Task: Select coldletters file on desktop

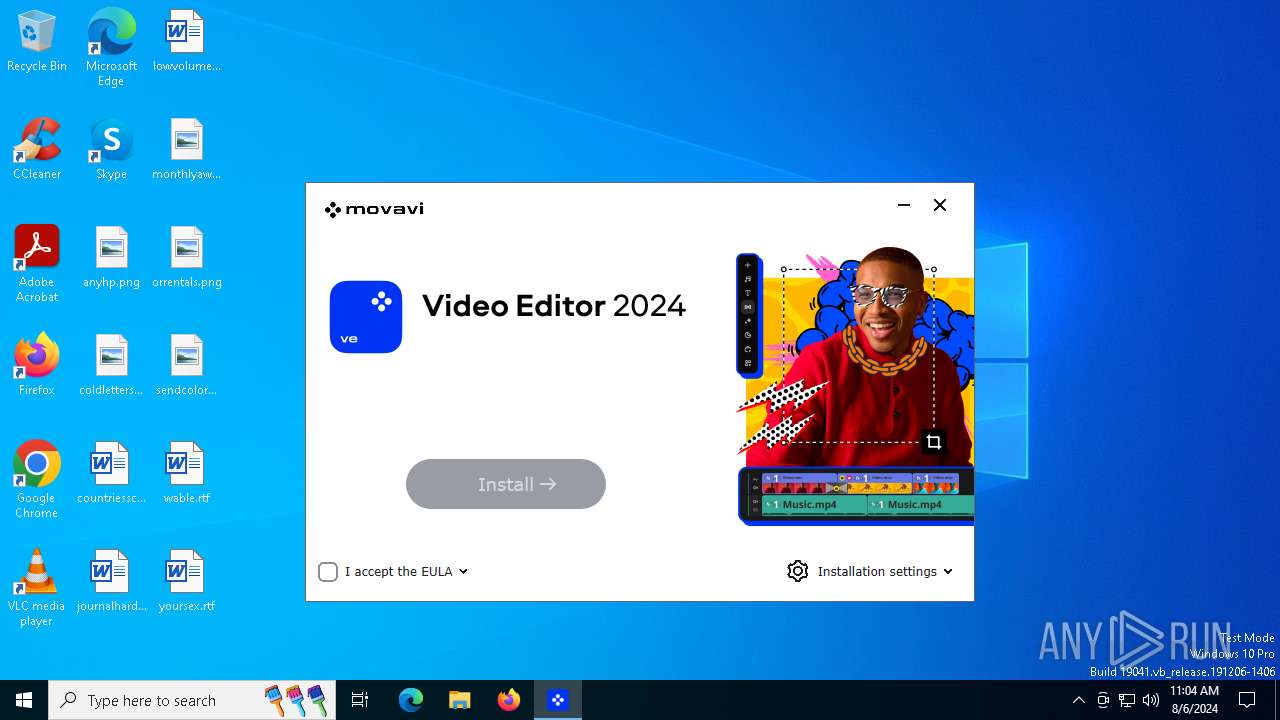Action: point(111,366)
